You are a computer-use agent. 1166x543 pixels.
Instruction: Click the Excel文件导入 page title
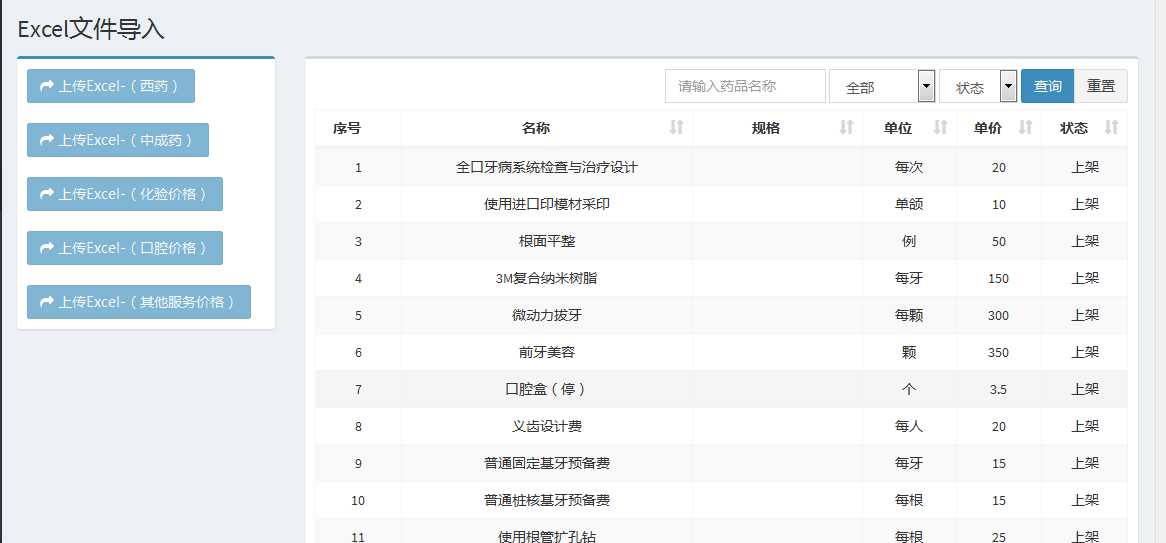91,29
